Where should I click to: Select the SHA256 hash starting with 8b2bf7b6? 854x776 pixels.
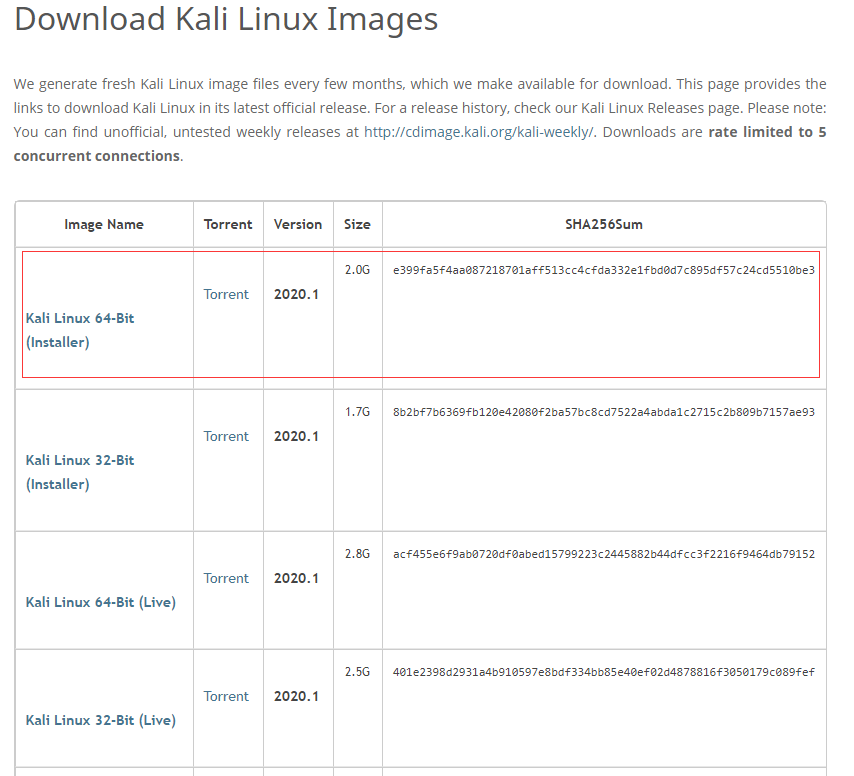tap(604, 412)
